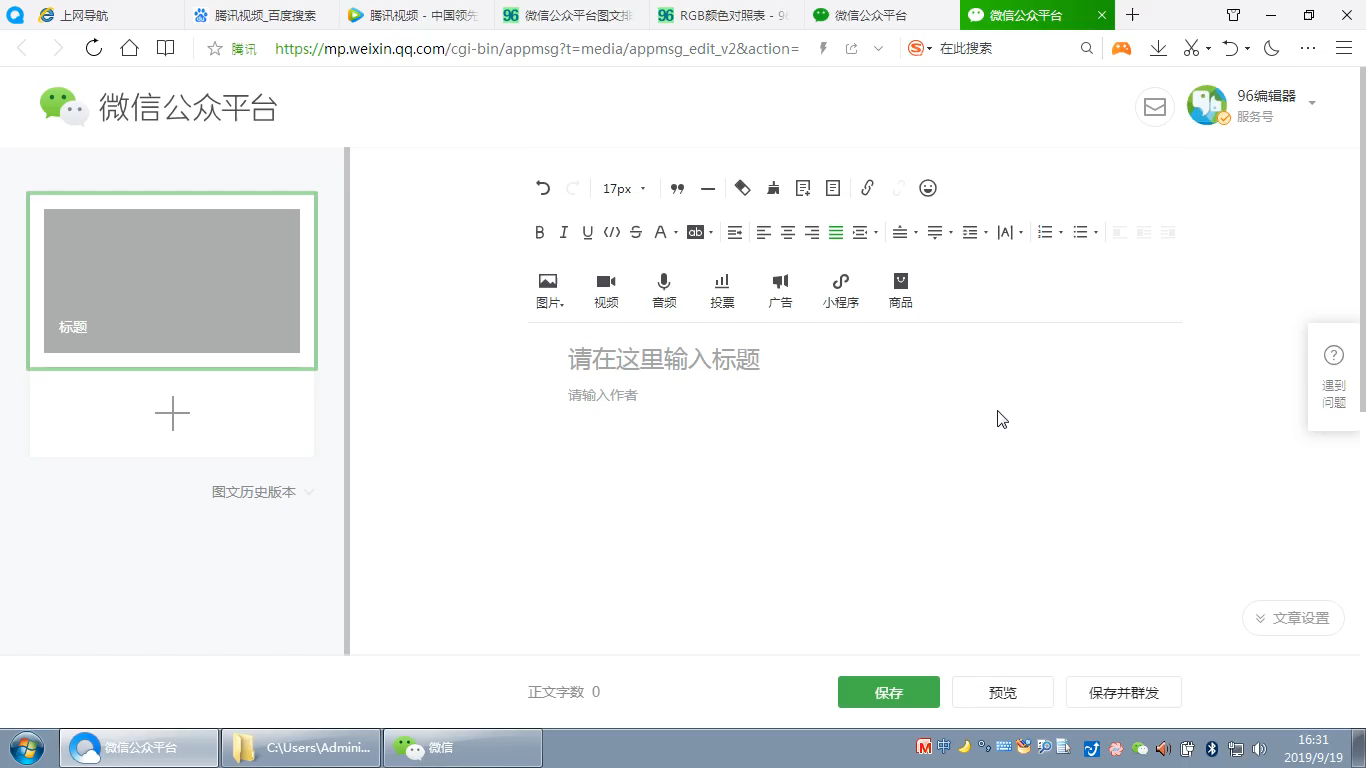Open a new browser tab
Screen dimensions: 1366x768
tap(1132, 15)
